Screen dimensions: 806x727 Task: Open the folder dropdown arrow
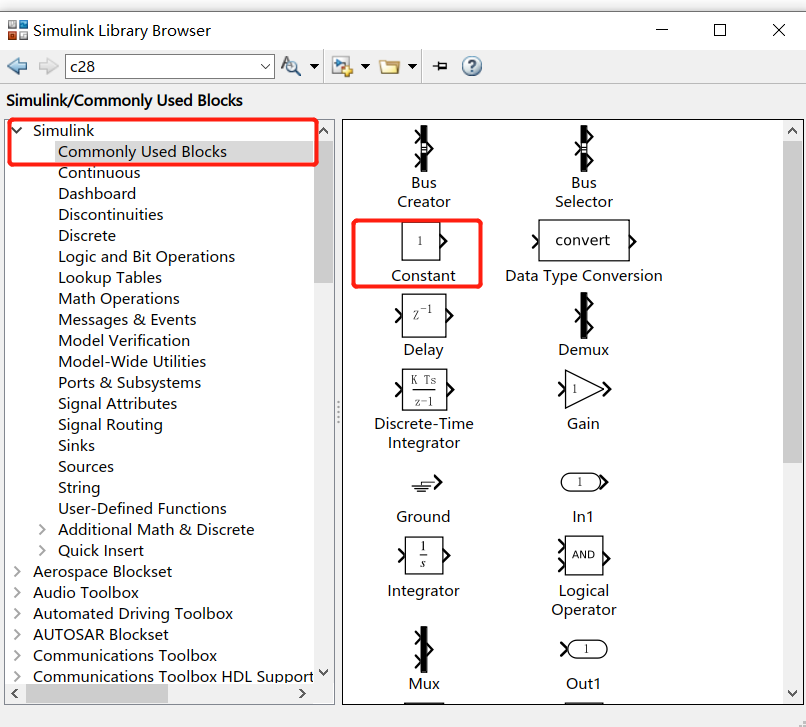coord(412,66)
